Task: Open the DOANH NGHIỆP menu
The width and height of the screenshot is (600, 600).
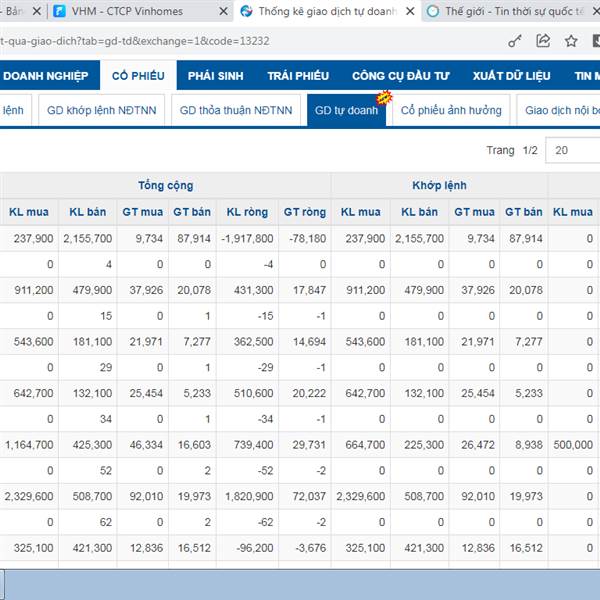Action: click(x=45, y=76)
